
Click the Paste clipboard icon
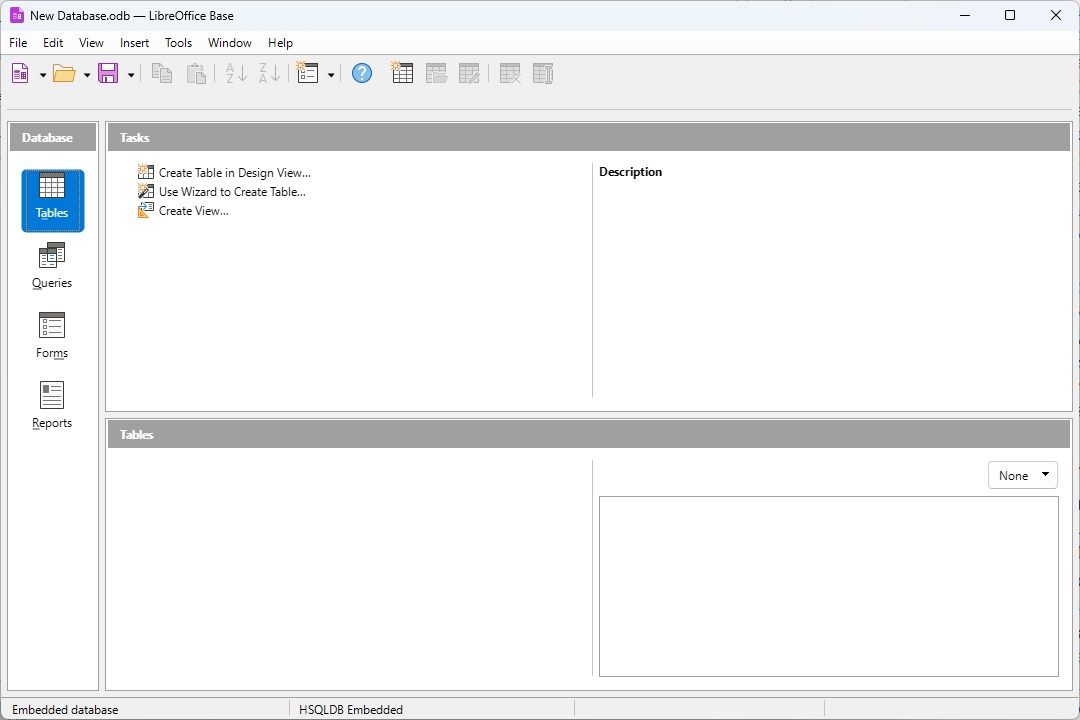pyautogui.click(x=196, y=73)
